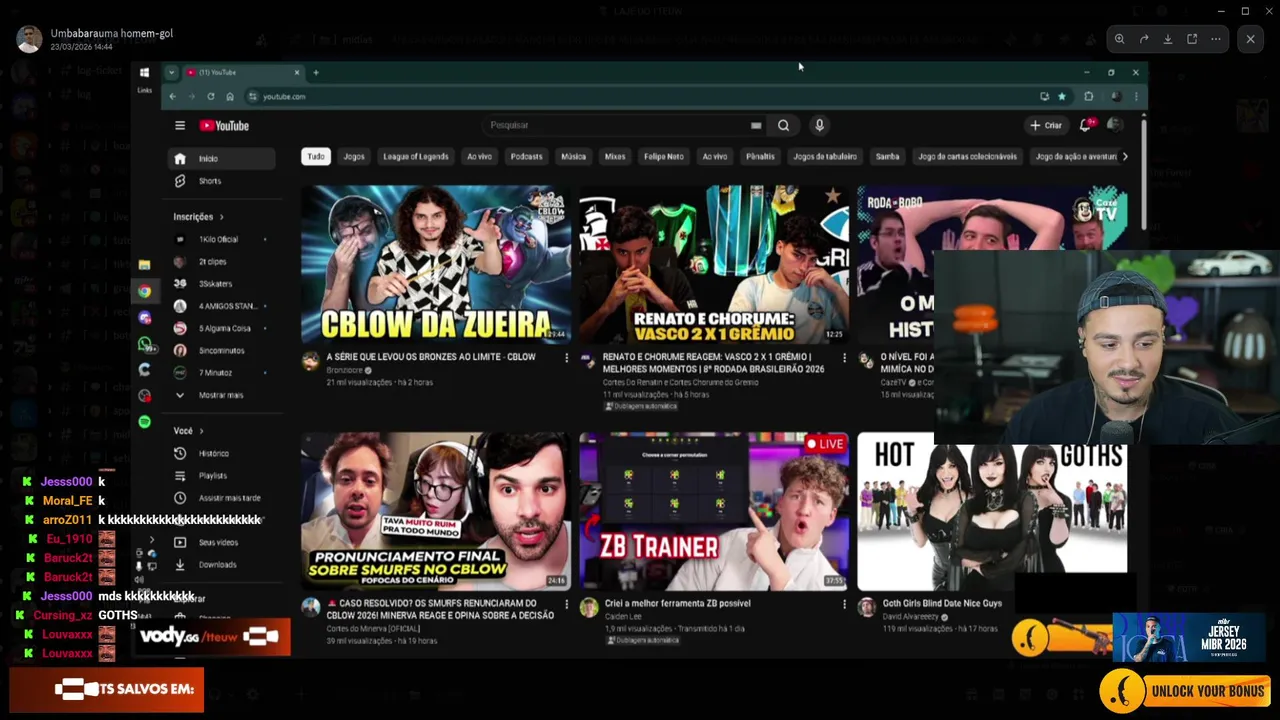Open Playlists in the sidebar
Viewport: 1280px width, 720px height.
[x=221, y=476]
